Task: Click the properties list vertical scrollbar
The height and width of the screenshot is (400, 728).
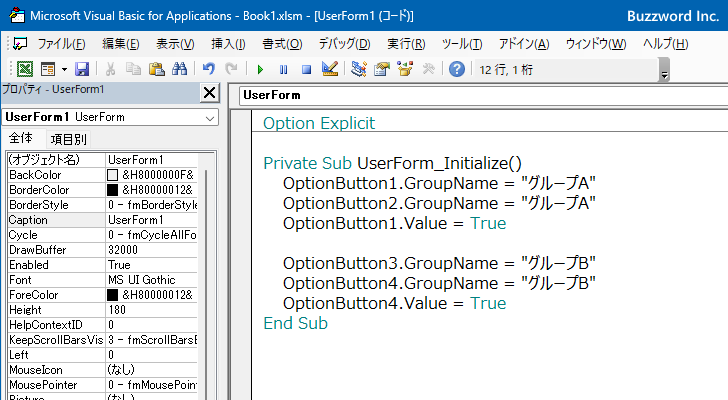Action: tap(207, 276)
